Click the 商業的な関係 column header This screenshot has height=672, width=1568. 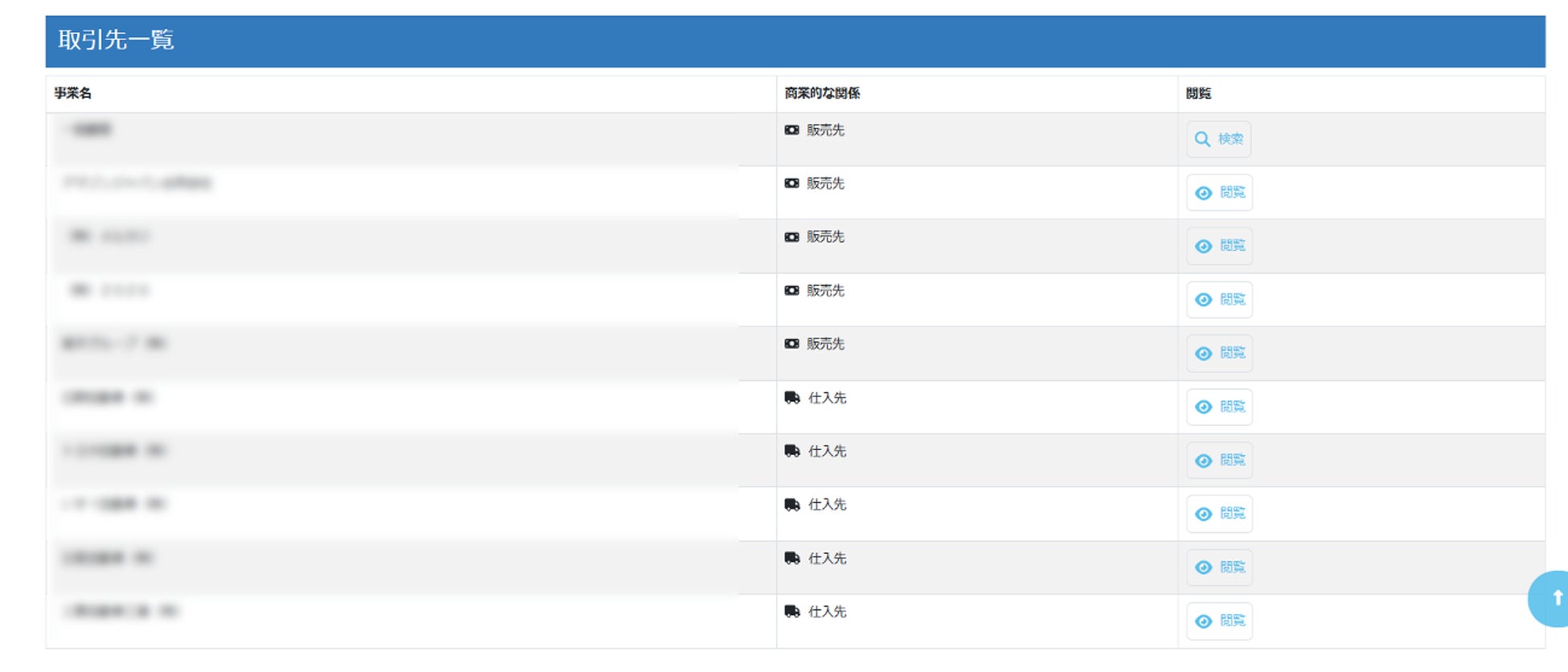(822, 93)
